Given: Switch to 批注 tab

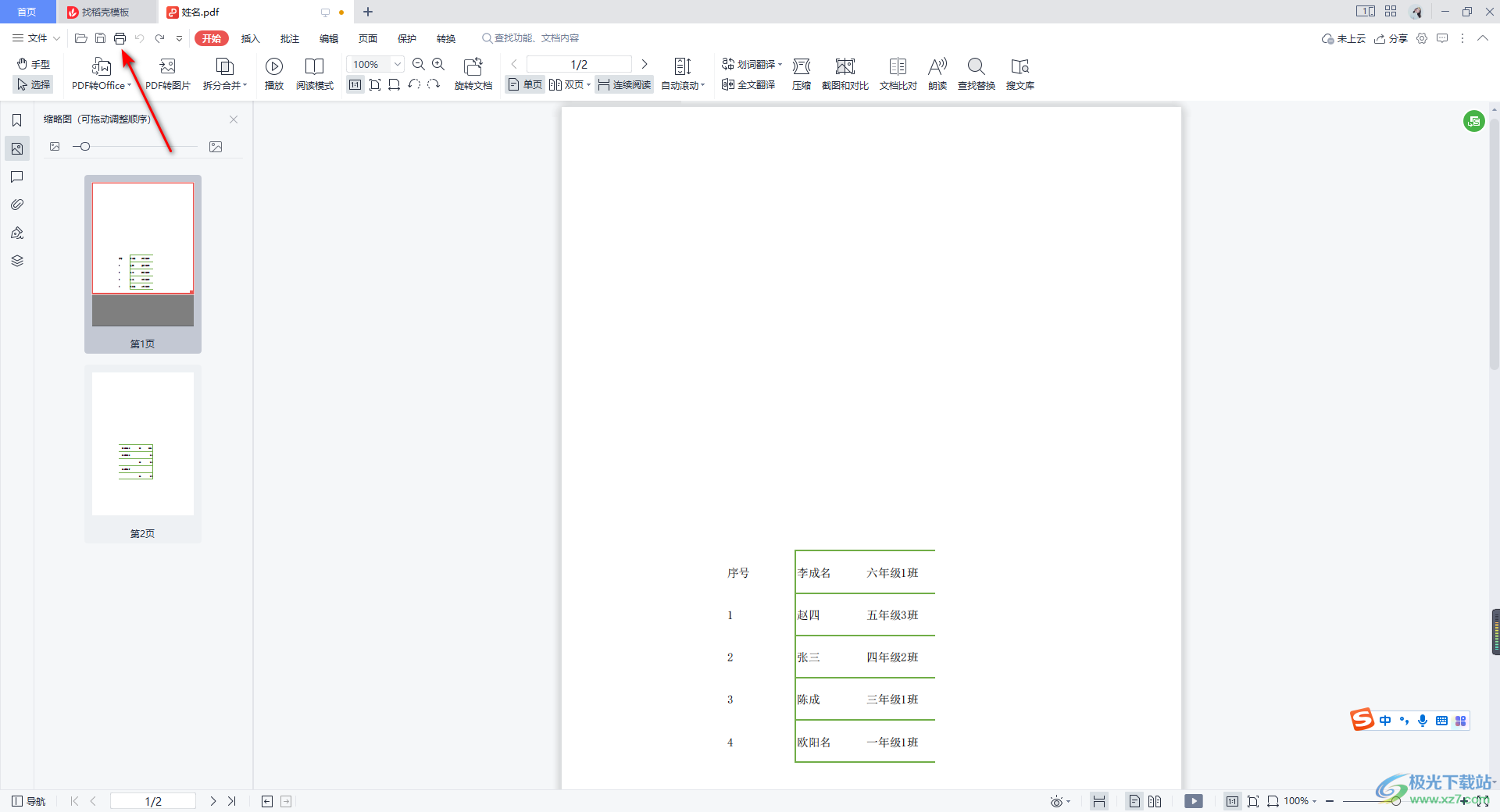Looking at the screenshot, I should 289,38.
